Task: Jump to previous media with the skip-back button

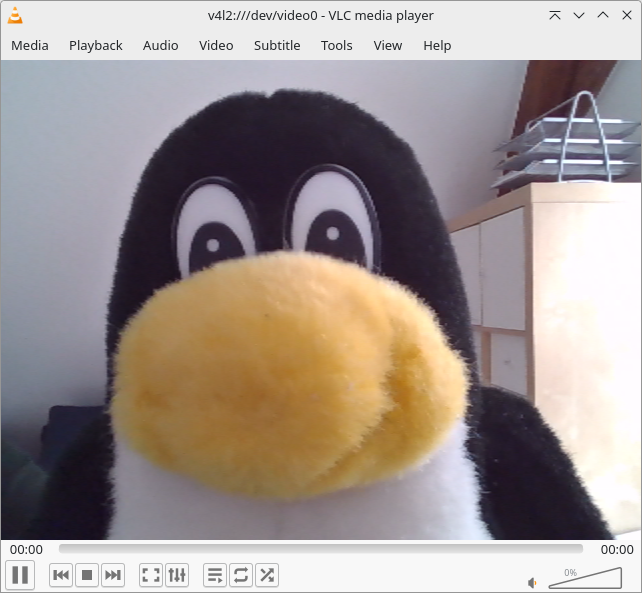Action: (61, 575)
